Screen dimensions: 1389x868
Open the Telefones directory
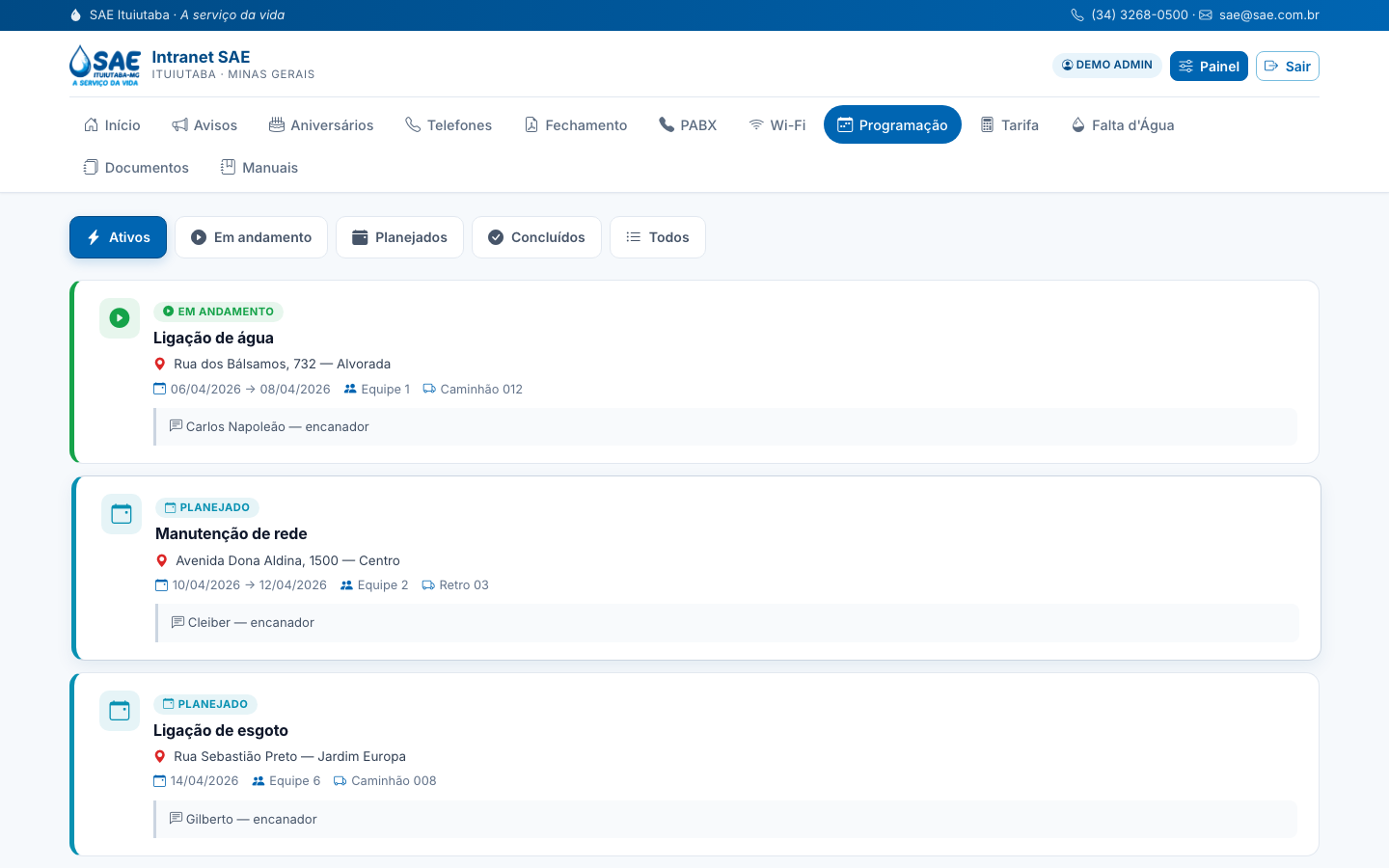449,124
